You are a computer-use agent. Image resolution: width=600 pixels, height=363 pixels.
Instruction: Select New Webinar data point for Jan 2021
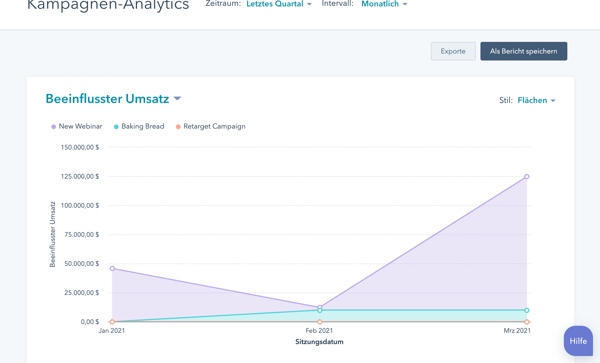click(x=112, y=269)
